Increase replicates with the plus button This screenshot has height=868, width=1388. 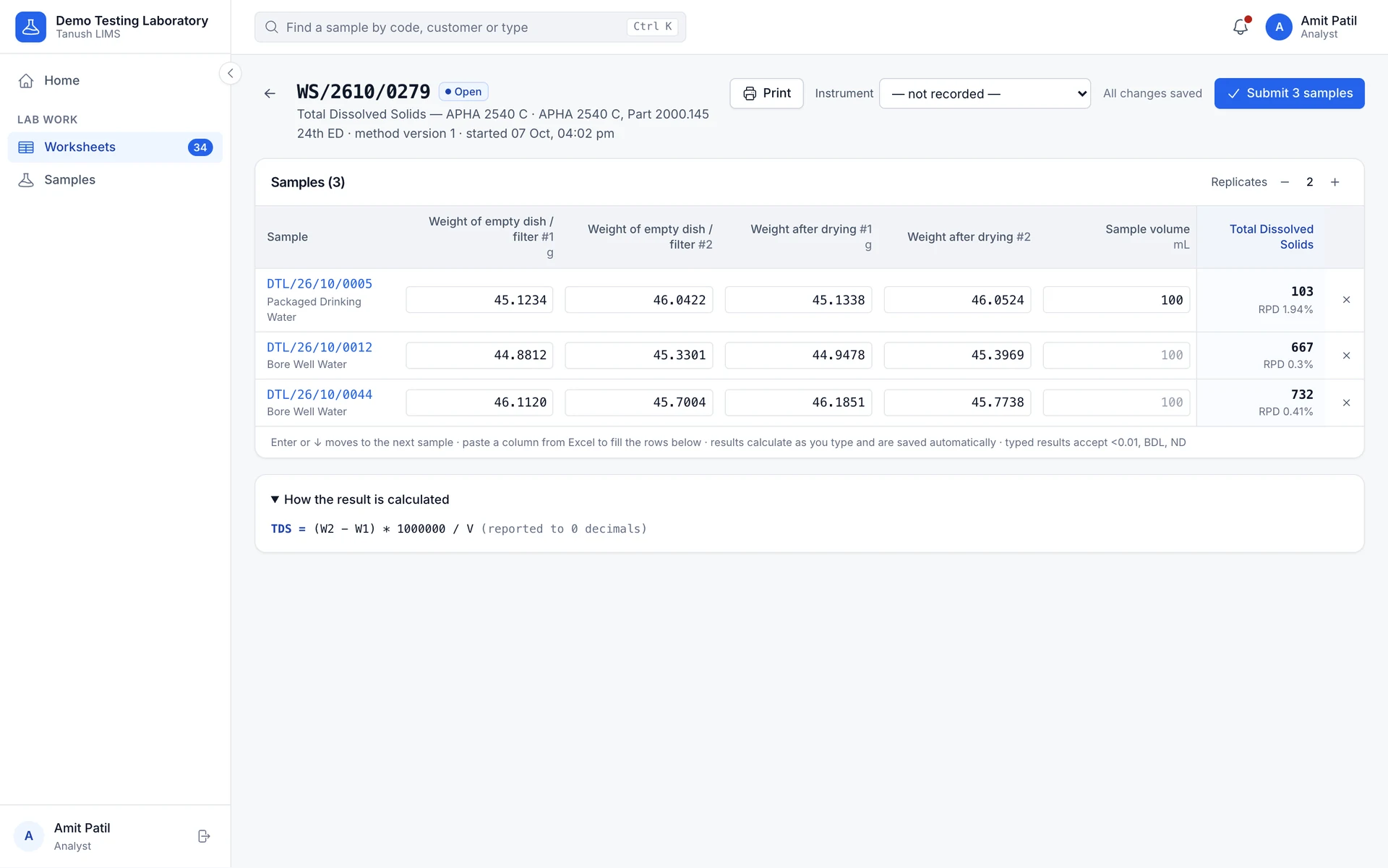[1335, 182]
